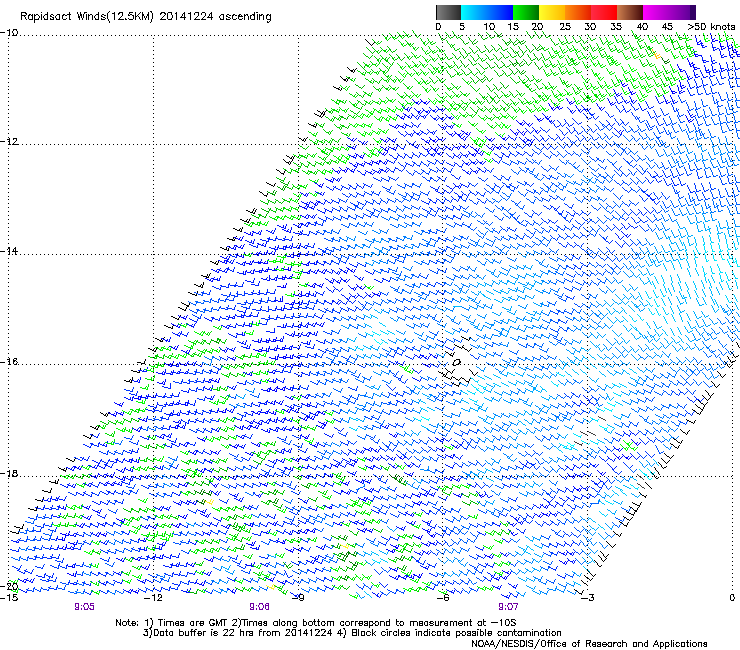Click the '-6' longitude axis label
740x650 pixels.
click(x=443, y=598)
